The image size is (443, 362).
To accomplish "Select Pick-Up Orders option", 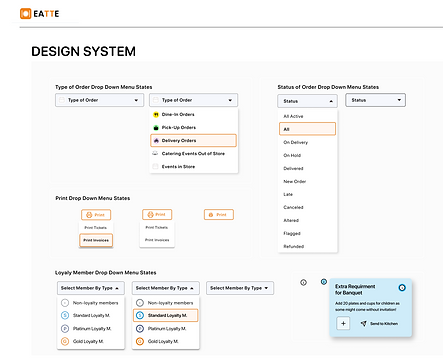I will (194, 128).
